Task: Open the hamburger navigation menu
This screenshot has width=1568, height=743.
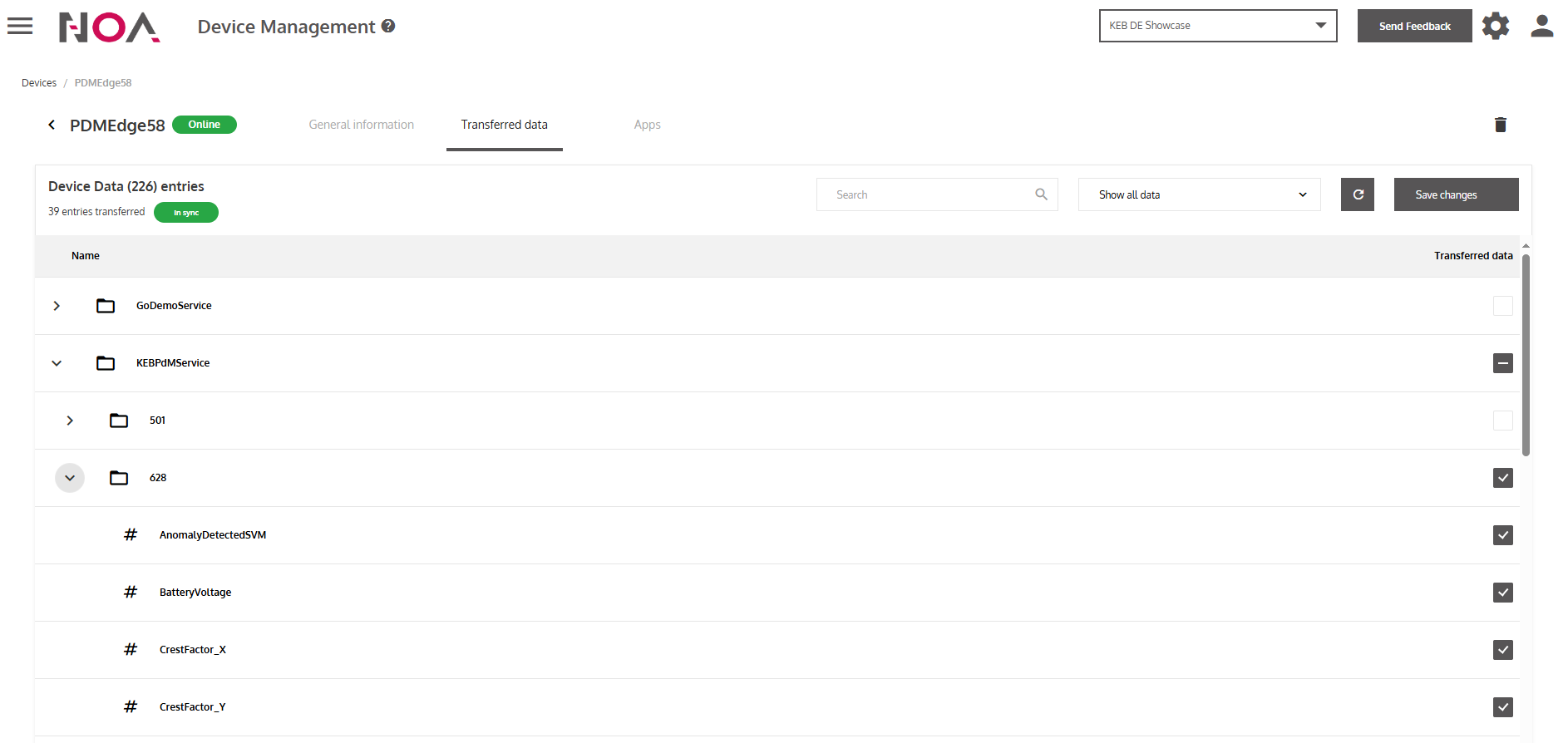Action: [20, 27]
